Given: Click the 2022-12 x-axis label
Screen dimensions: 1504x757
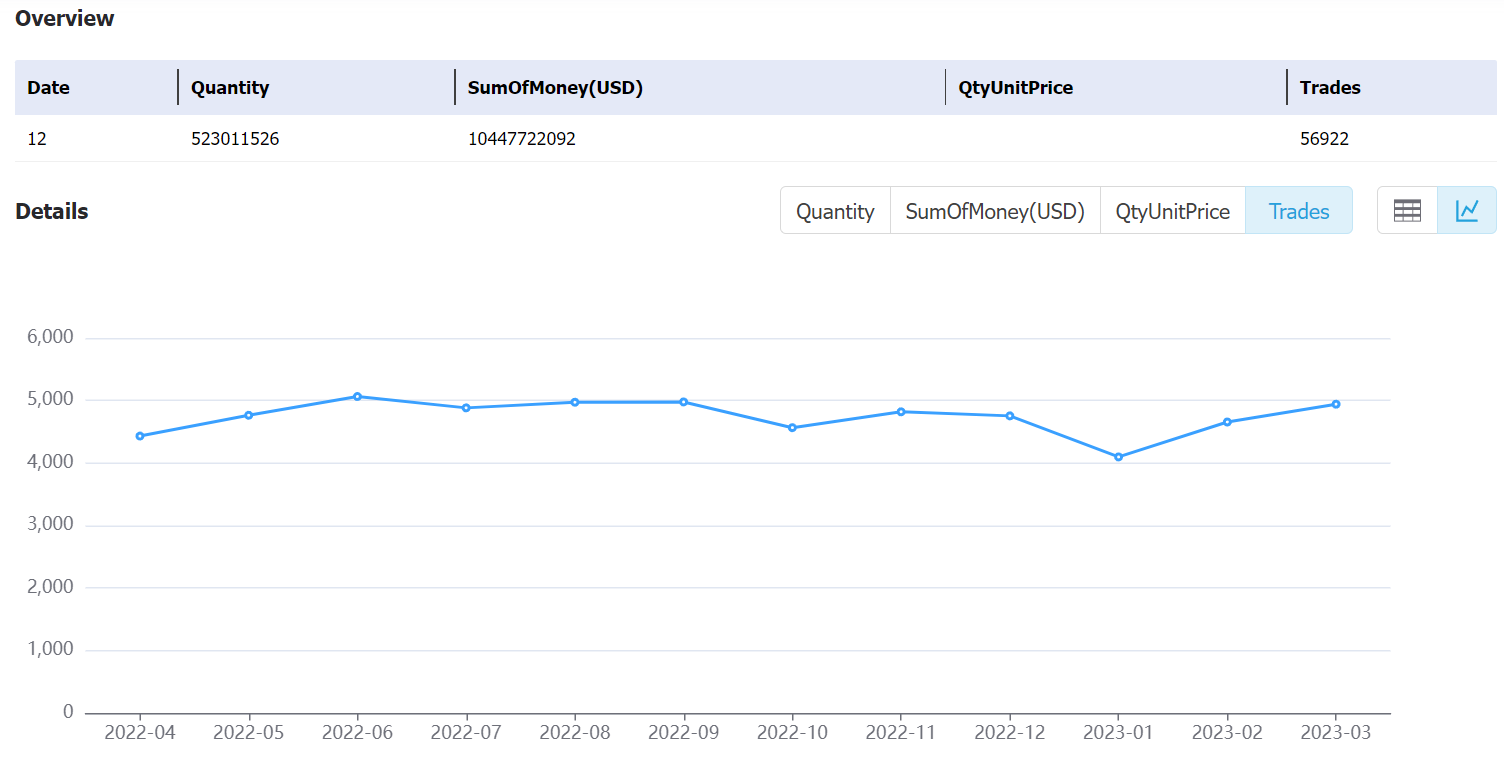Looking at the screenshot, I should tap(1010, 733).
